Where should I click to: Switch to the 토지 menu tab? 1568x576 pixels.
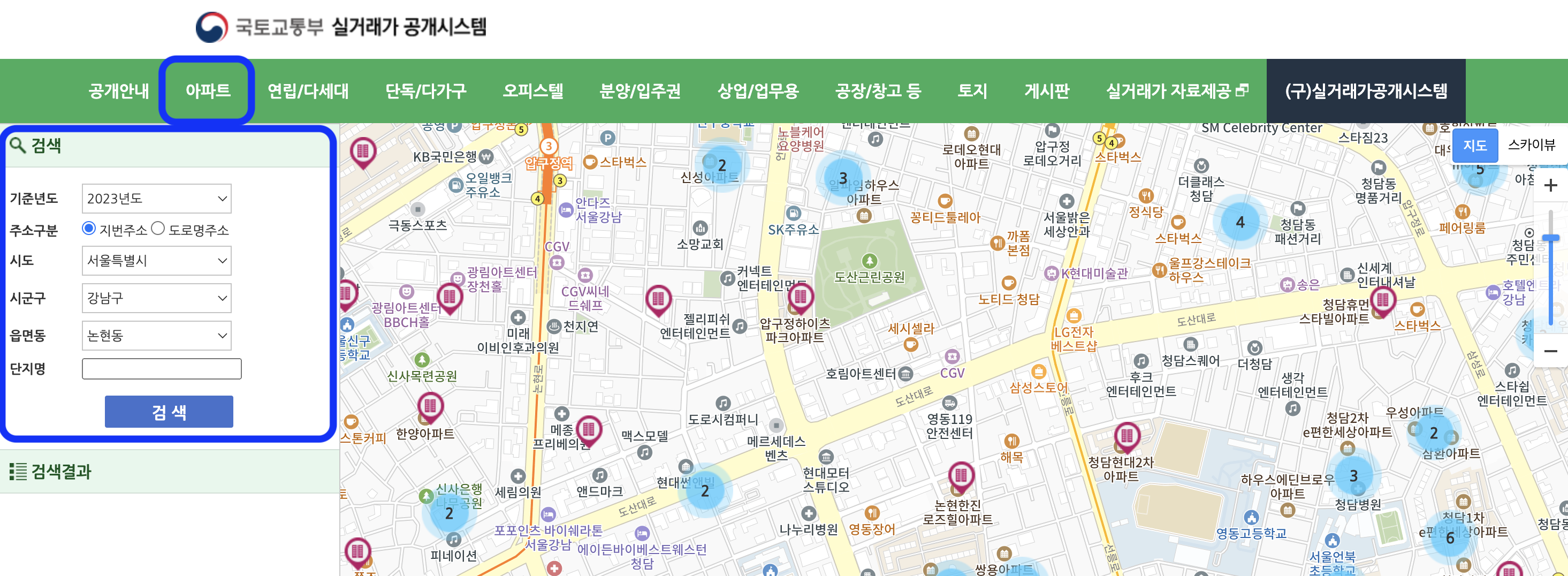pos(971,90)
